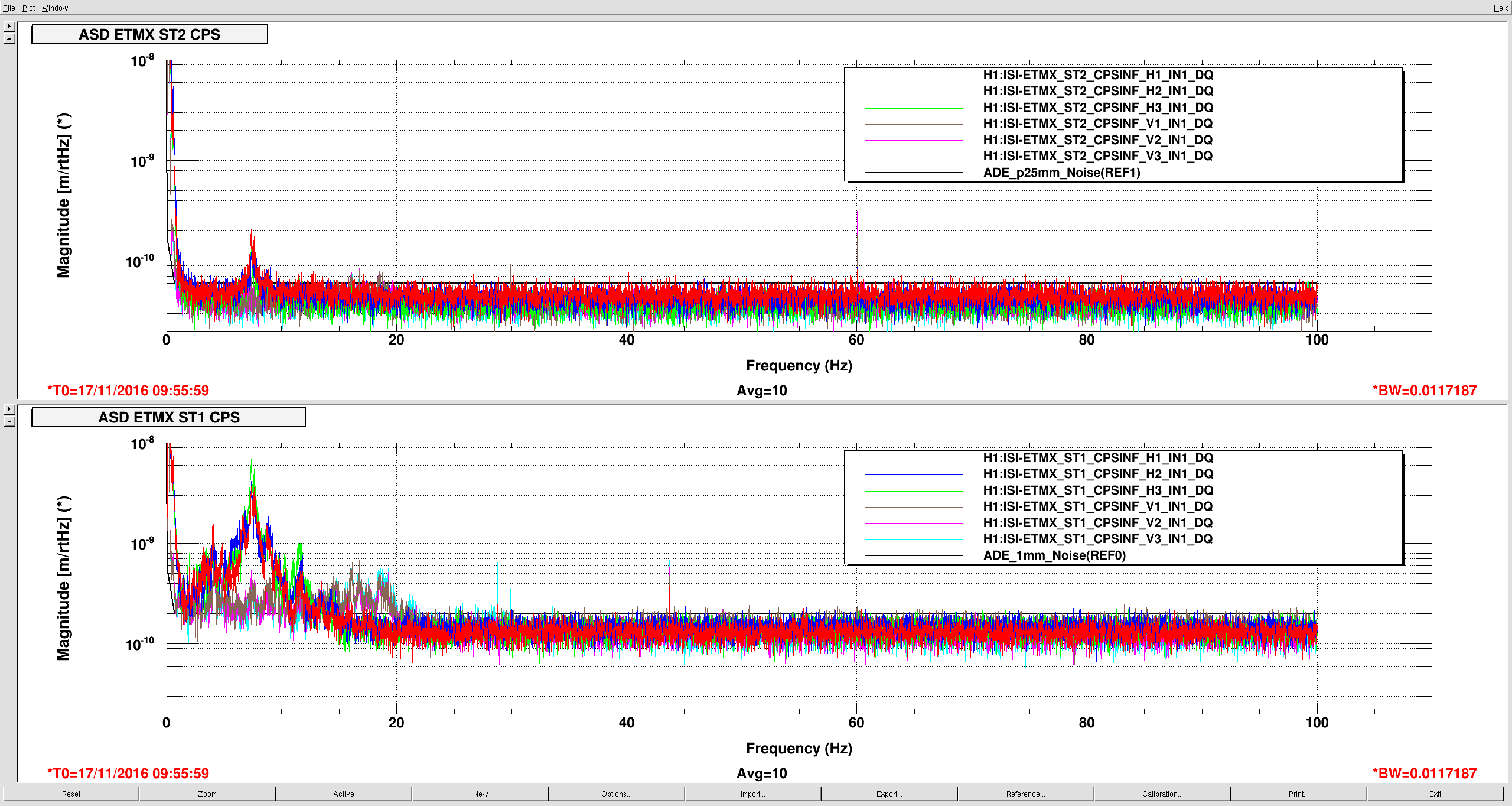Click legend entry ST2_CPSINF_V1_IN1_DQ
The width and height of the screenshot is (1512, 806).
pyautogui.click(x=1098, y=123)
